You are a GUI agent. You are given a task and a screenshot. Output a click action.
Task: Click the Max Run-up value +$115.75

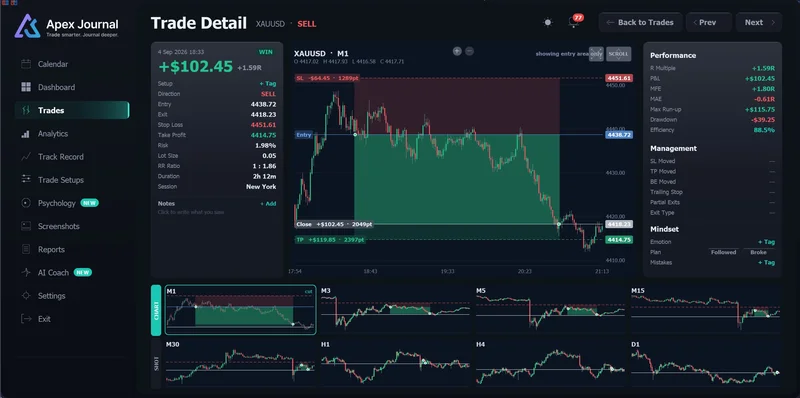coord(760,109)
